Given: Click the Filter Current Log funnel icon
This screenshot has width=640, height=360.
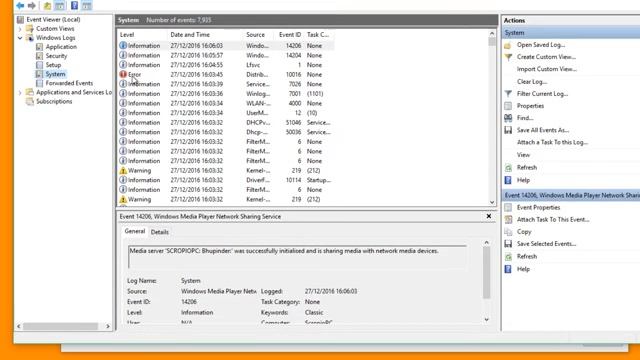Looking at the screenshot, I should [508, 94].
